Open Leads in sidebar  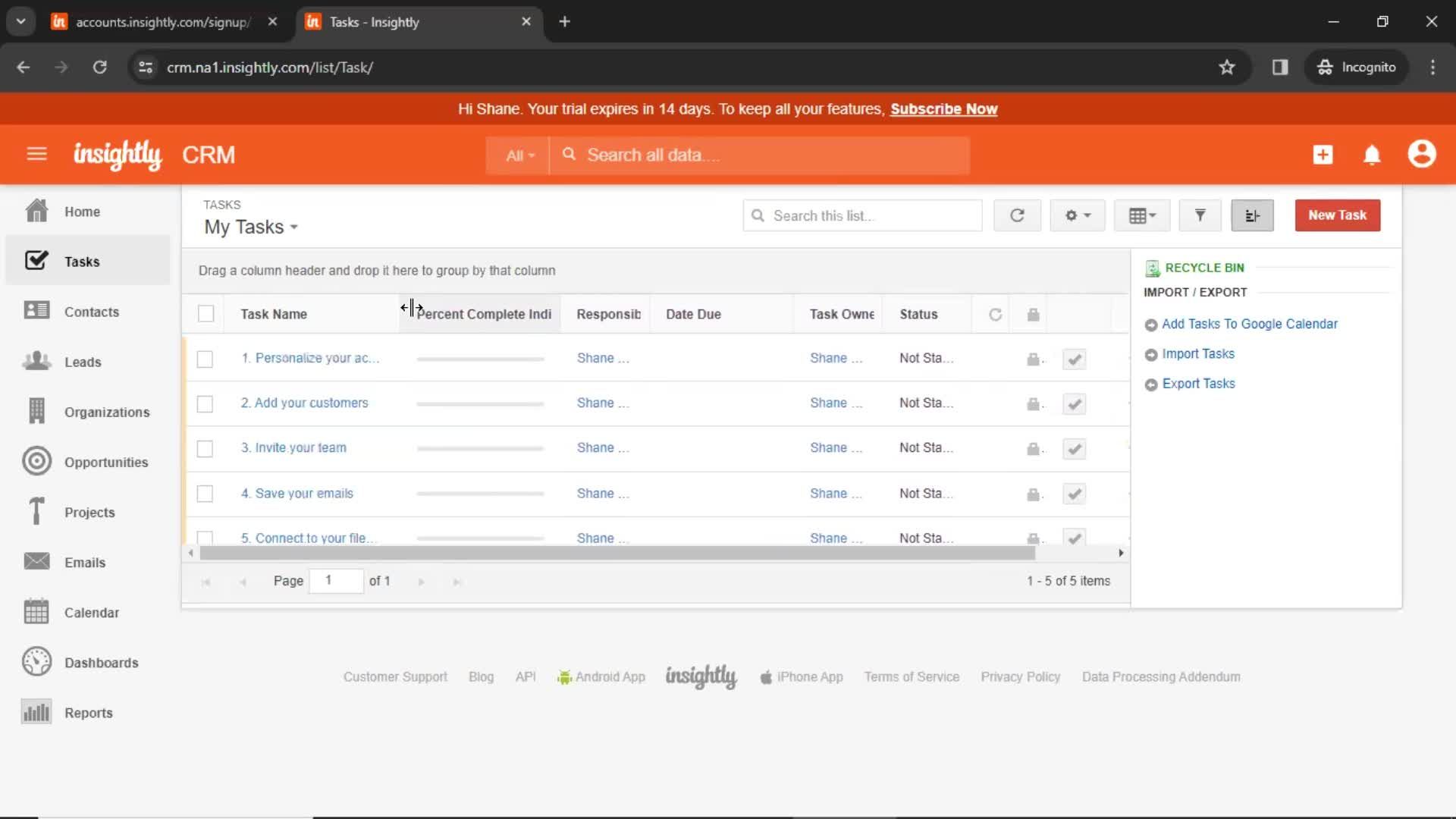coord(88,362)
